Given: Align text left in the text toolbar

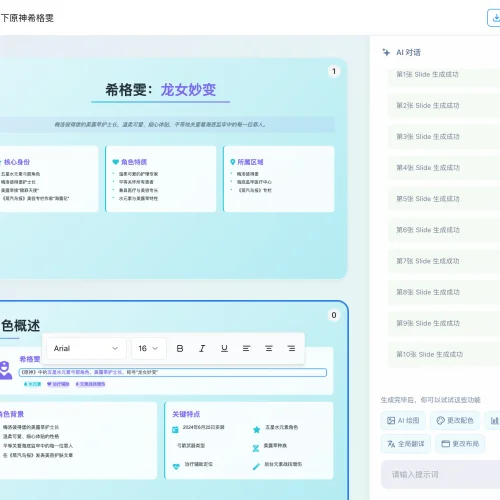Looking at the screenshot, I should pyautogui.click(x=246, y=348).
